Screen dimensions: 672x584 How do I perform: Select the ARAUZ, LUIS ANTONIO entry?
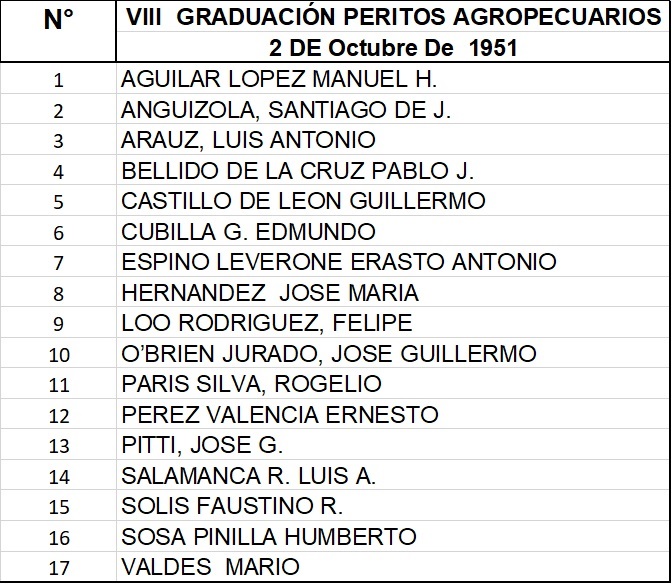tap(393, 139)
